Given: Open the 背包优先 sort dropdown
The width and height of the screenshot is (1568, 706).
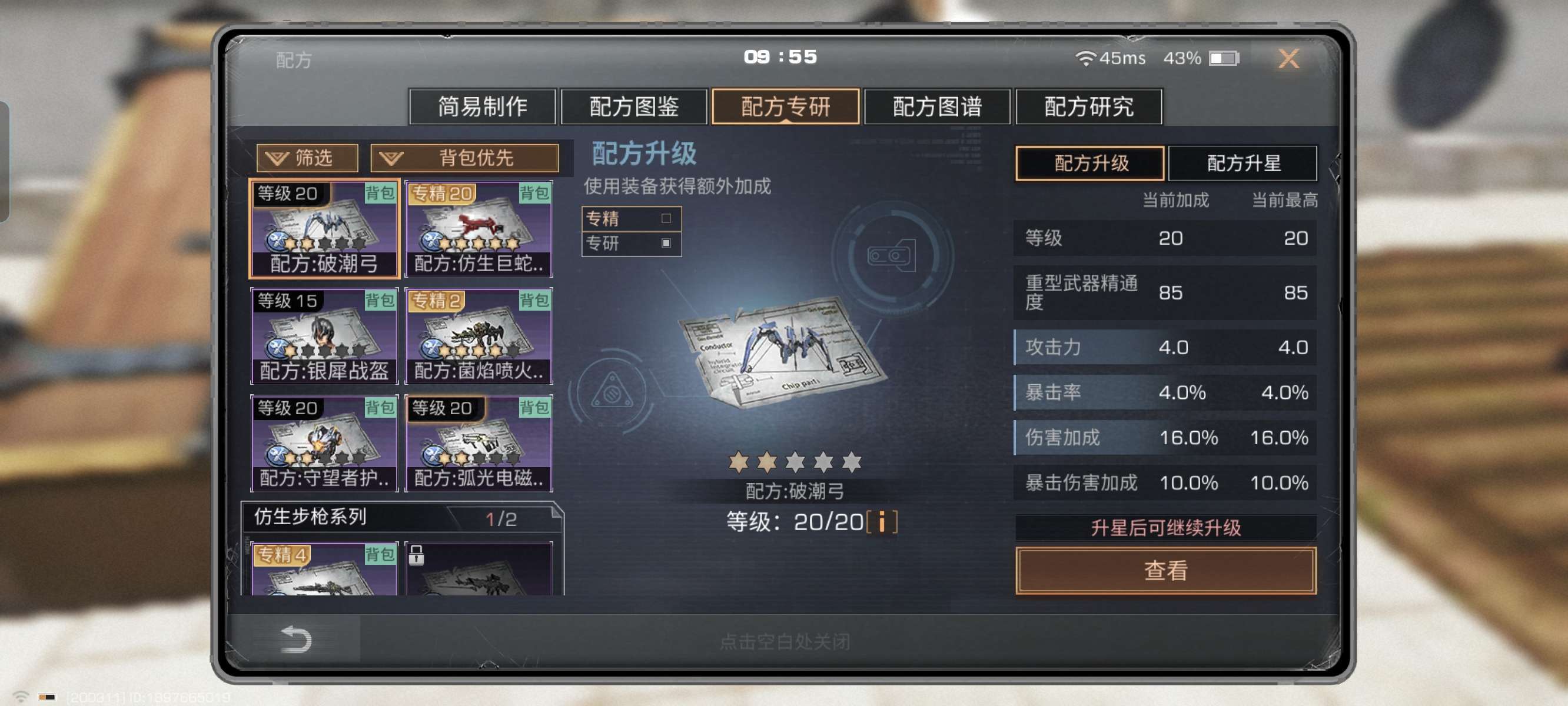Looking at the screenshot, I should coord(464,158).
